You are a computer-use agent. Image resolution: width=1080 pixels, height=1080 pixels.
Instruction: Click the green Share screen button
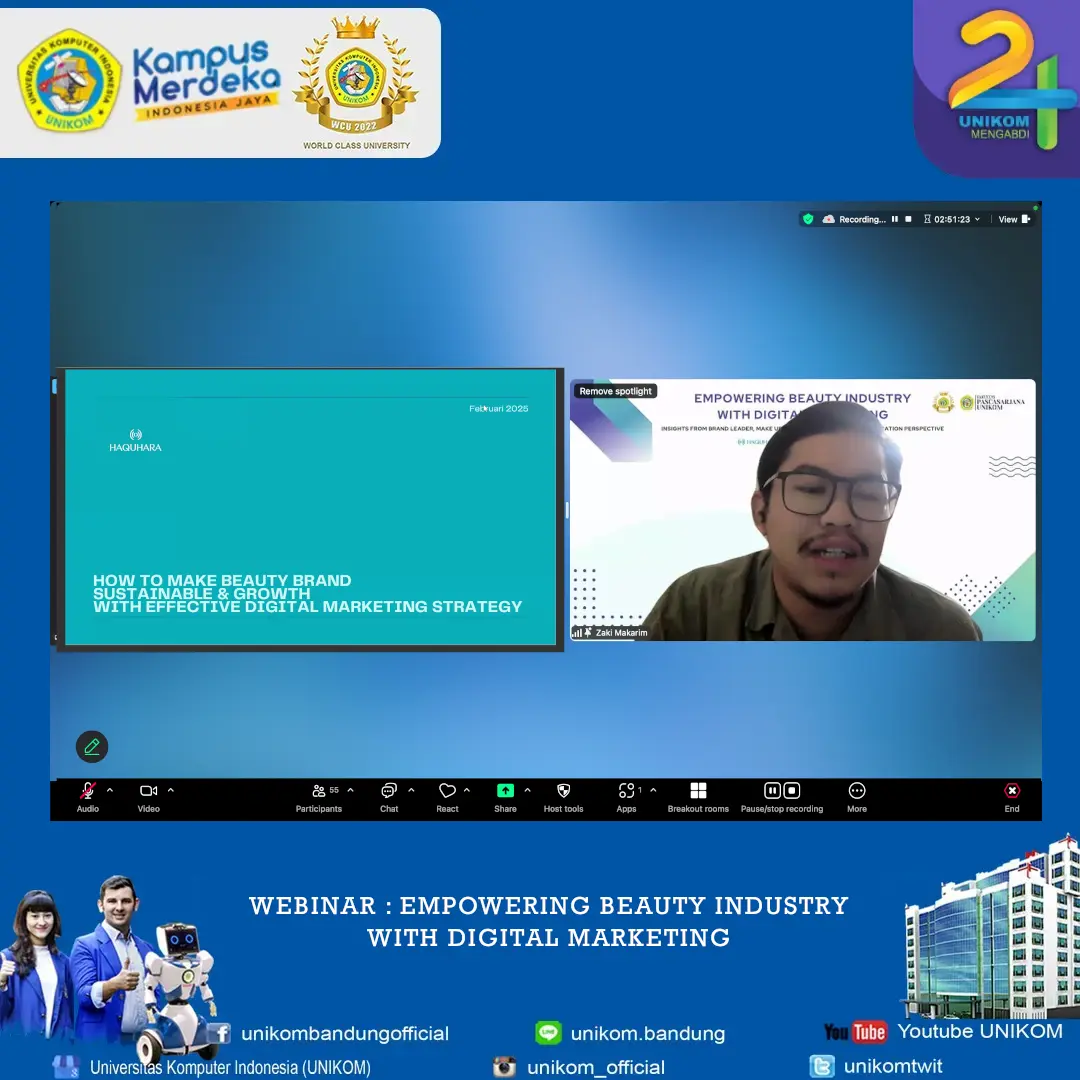tap(505, 791)
